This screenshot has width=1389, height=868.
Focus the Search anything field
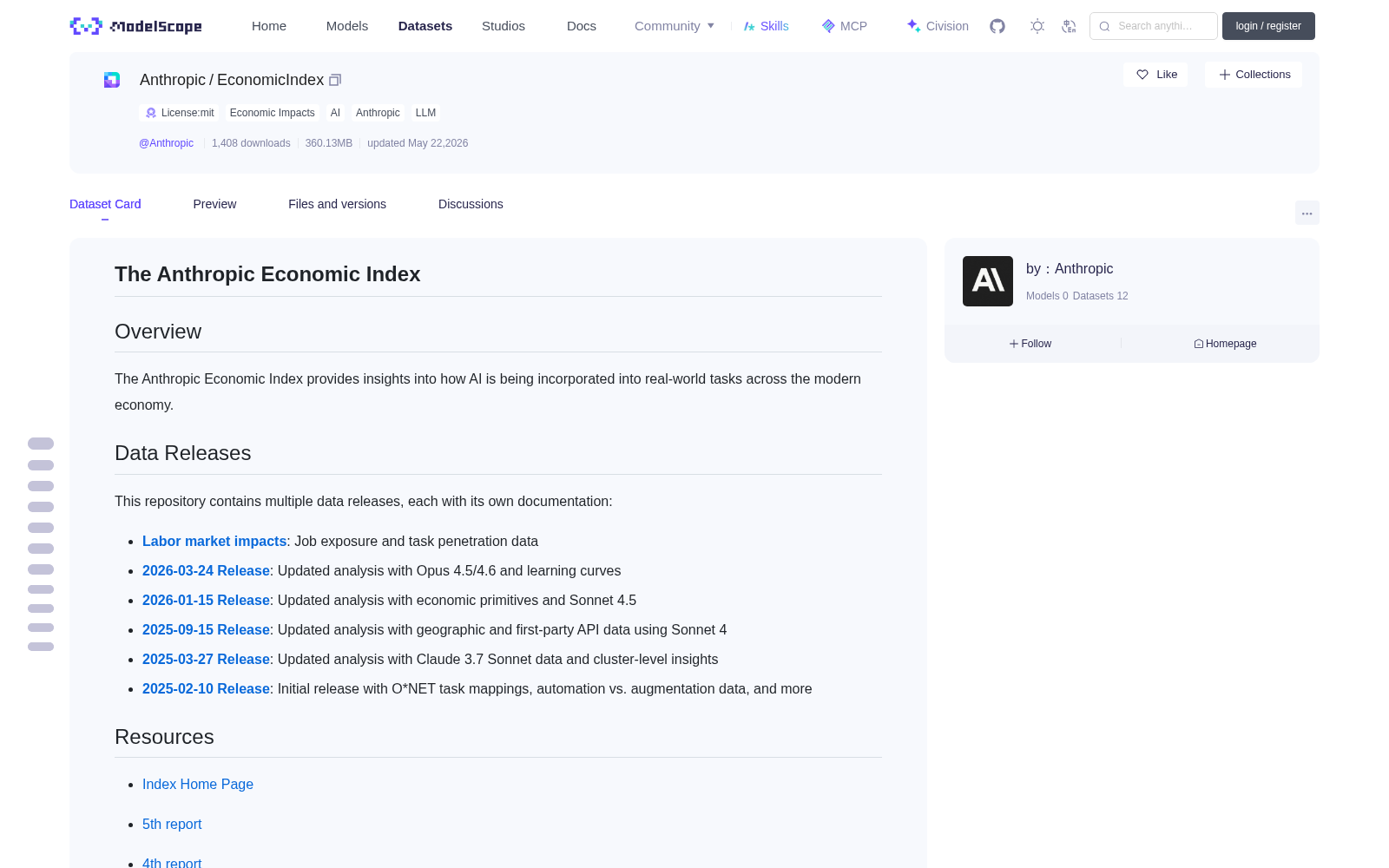(x=1154, y=26)
